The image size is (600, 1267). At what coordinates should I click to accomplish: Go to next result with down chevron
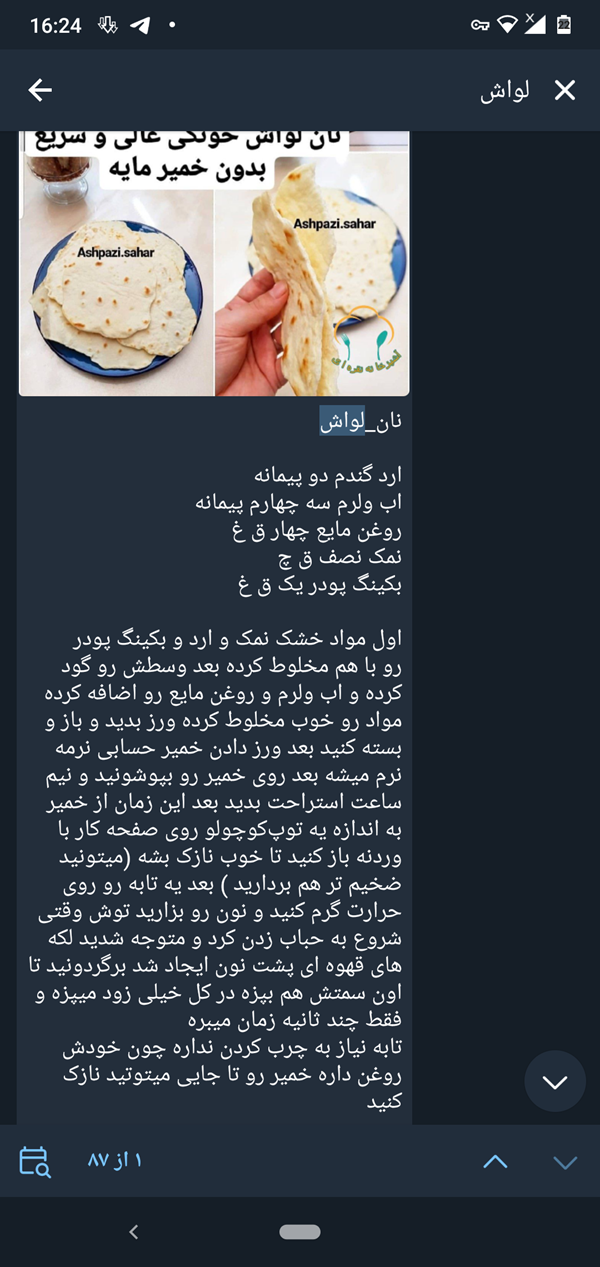[565, 1161]
